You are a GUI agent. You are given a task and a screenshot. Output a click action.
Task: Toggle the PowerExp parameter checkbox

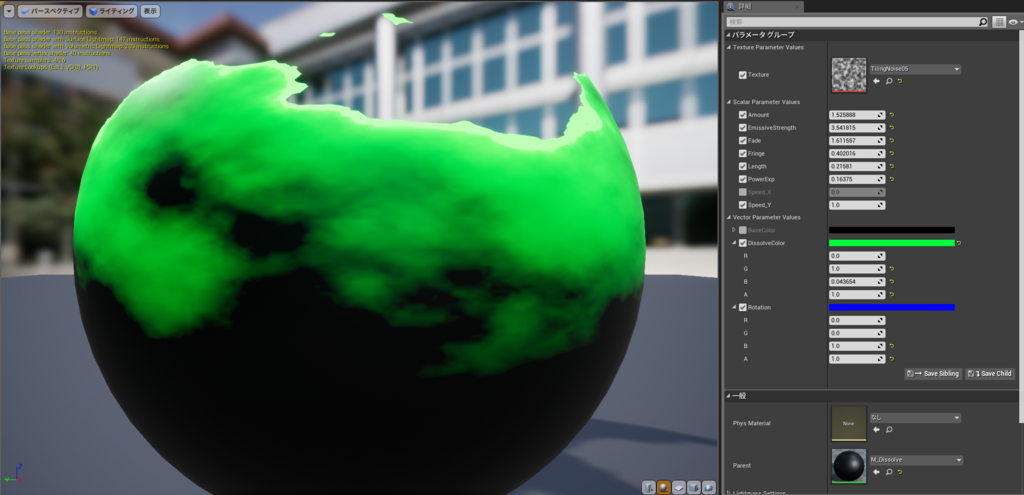(743, 179)
